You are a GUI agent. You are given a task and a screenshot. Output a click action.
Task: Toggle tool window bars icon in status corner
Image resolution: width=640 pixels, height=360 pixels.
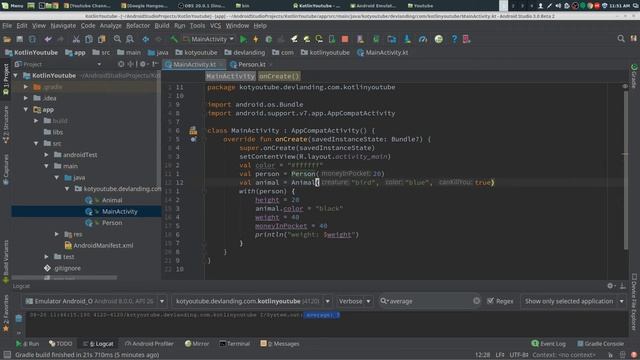coord(7,355)
